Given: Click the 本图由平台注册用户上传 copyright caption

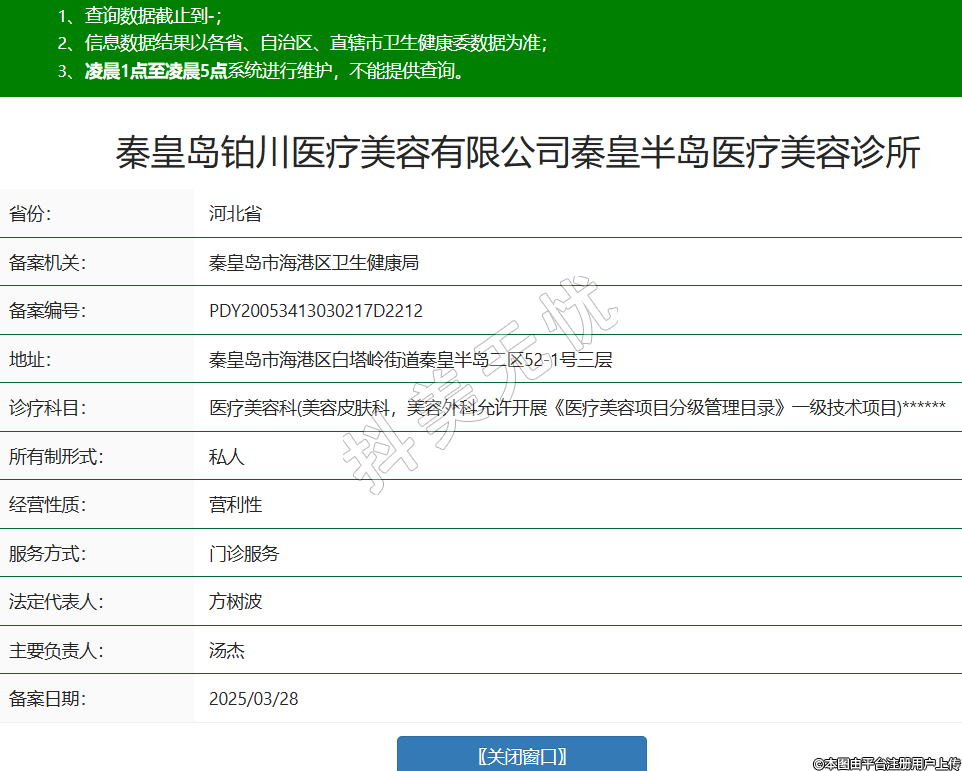Looking at the screenshot, I should (885, 763).
